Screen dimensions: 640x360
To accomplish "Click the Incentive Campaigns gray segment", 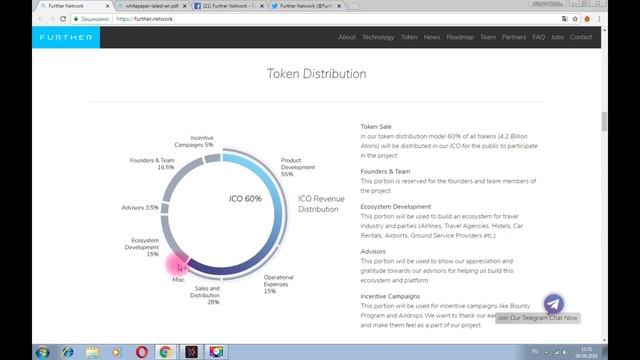I will 212,158.
